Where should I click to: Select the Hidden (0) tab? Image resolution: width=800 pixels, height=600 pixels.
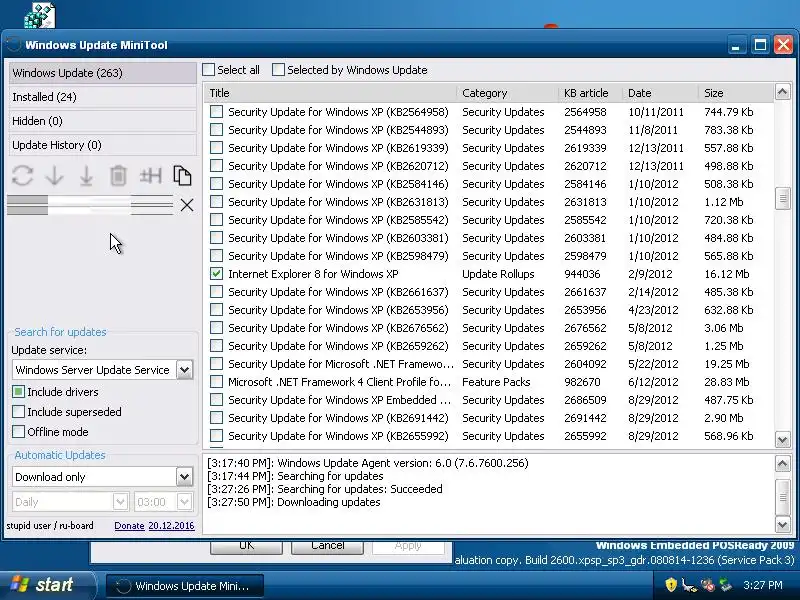pos(103,121)
